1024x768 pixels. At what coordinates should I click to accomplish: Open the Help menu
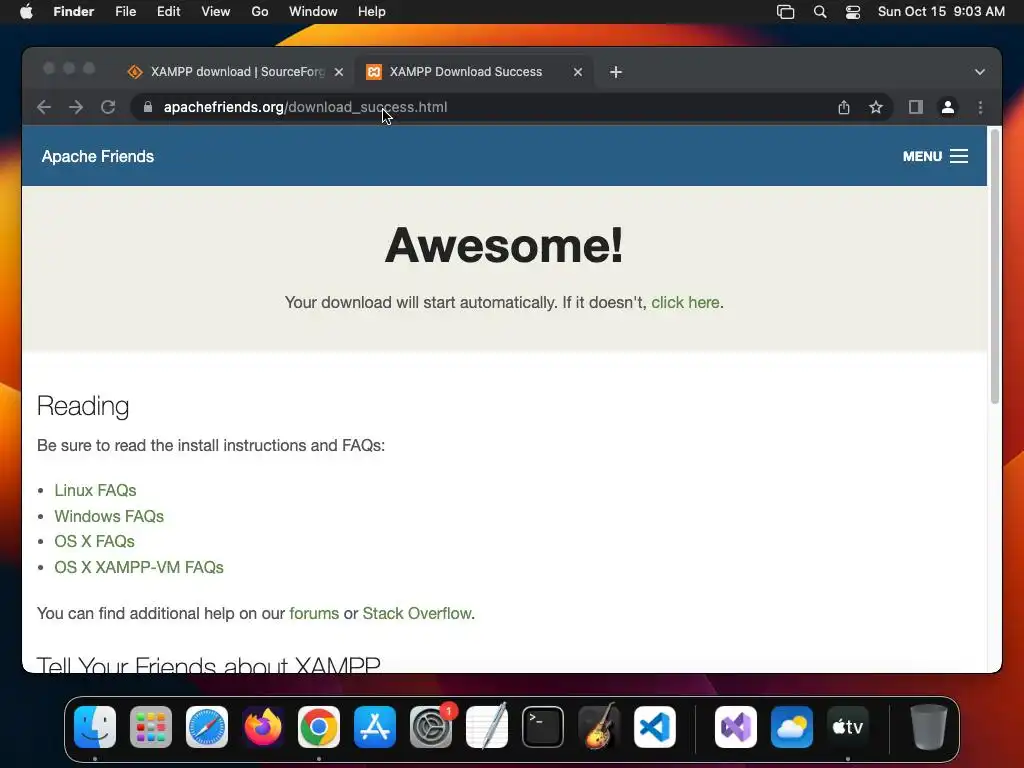point(372,12)
